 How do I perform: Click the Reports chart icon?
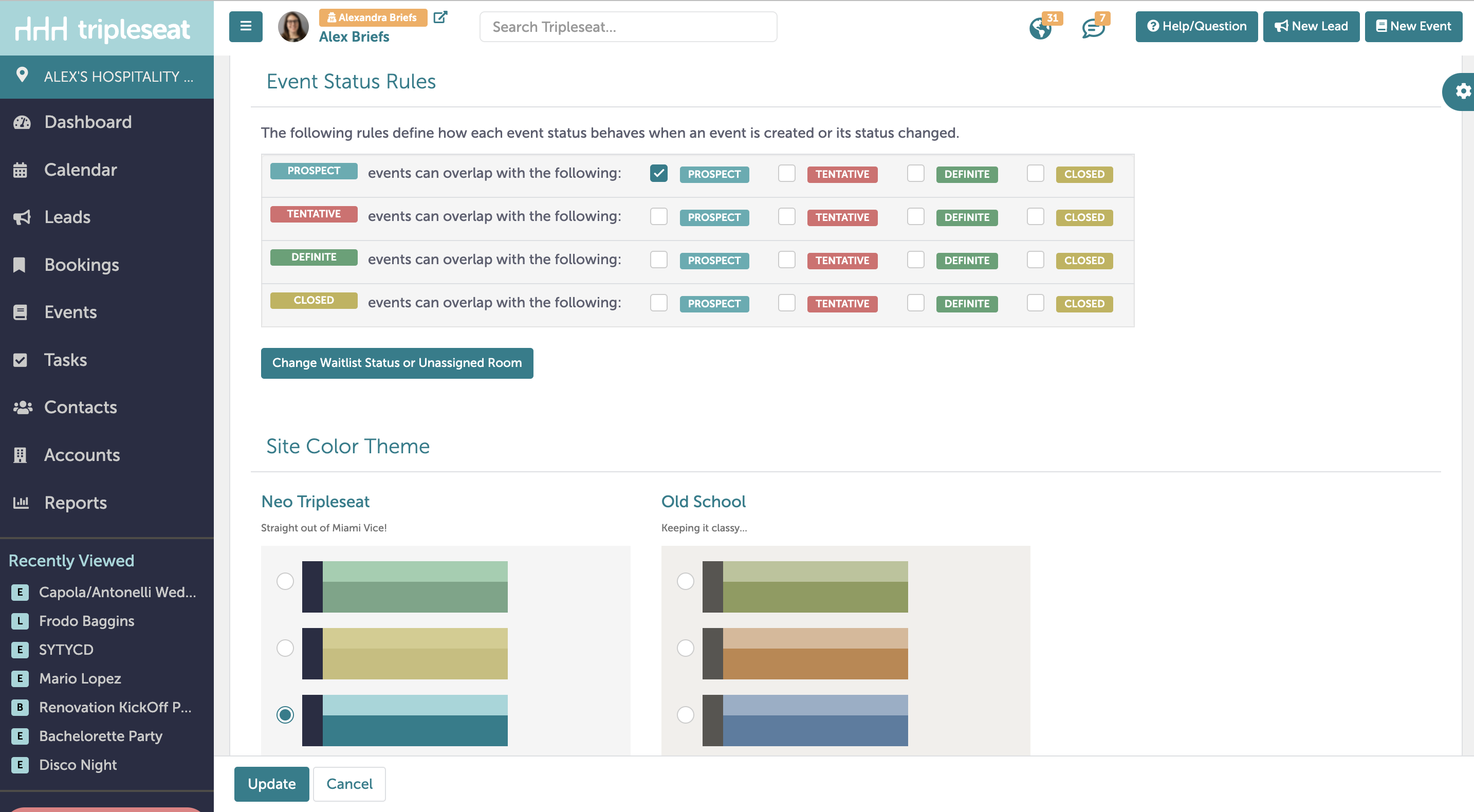click(21, 503)
